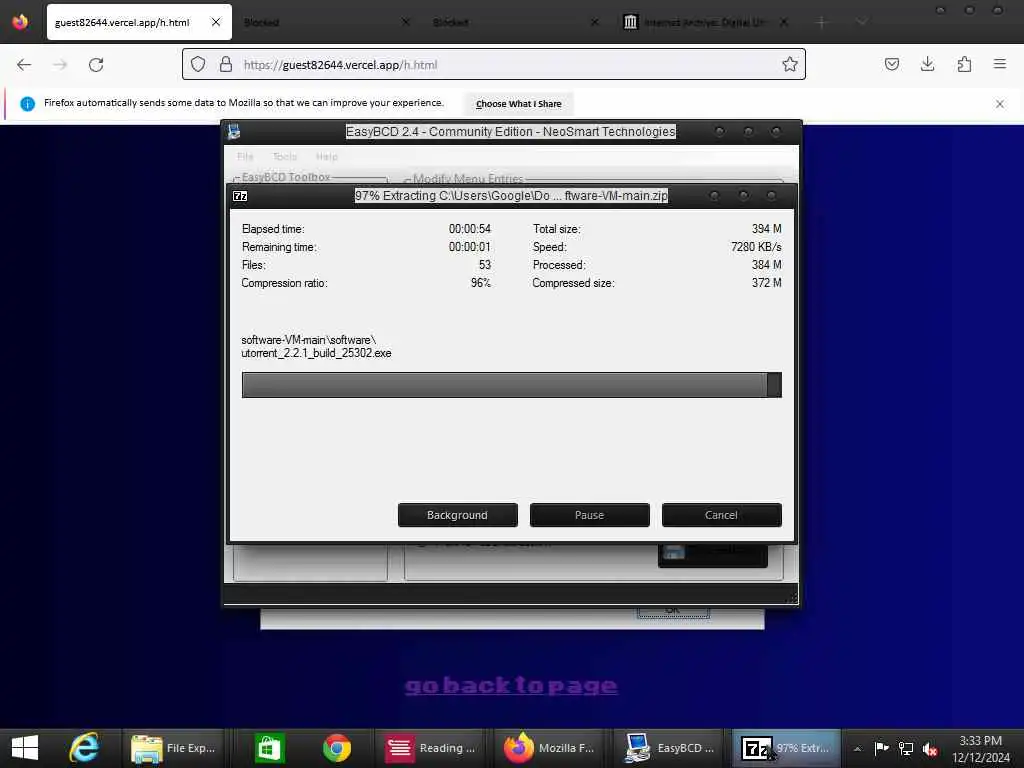
Task: Click the tracking protection shield icon
Action: tap(198, 65)
